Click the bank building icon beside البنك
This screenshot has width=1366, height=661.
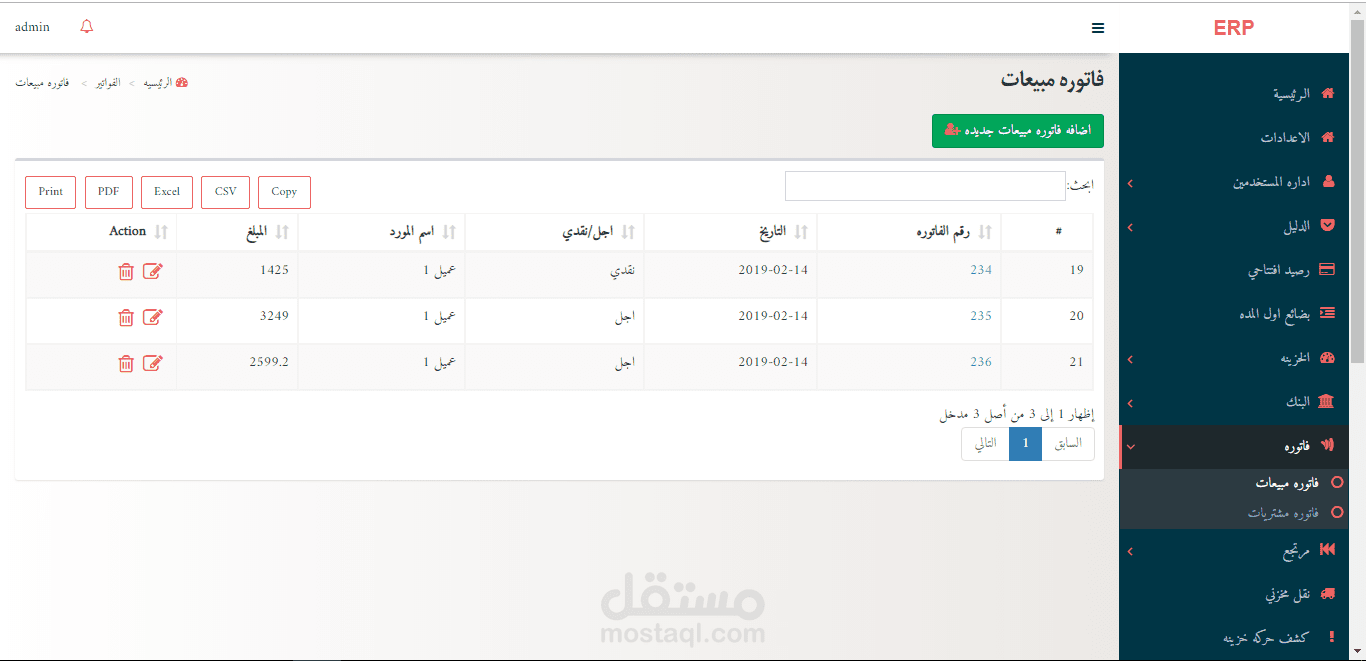[x=1327, y=402]
